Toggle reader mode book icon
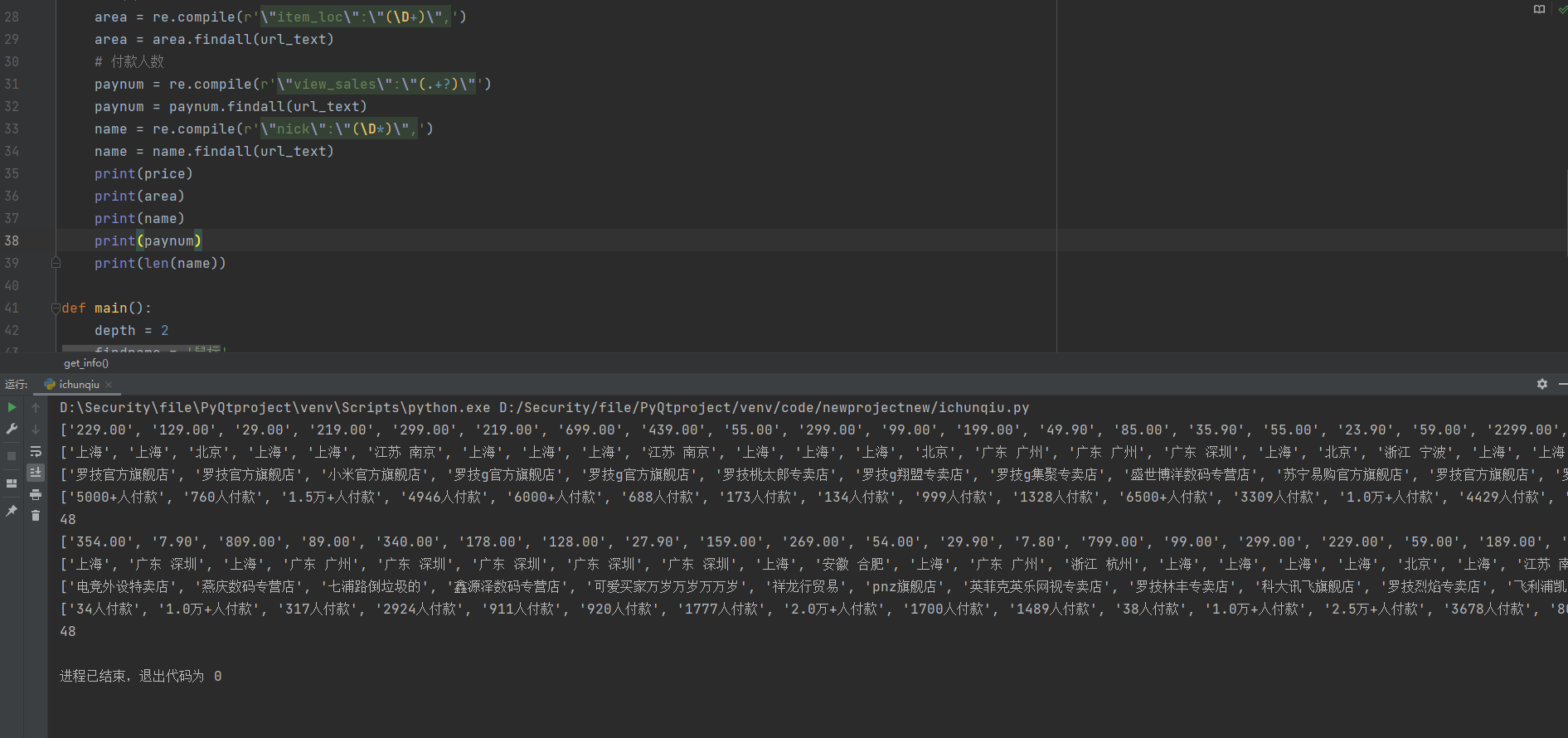 coord(1539,9)
